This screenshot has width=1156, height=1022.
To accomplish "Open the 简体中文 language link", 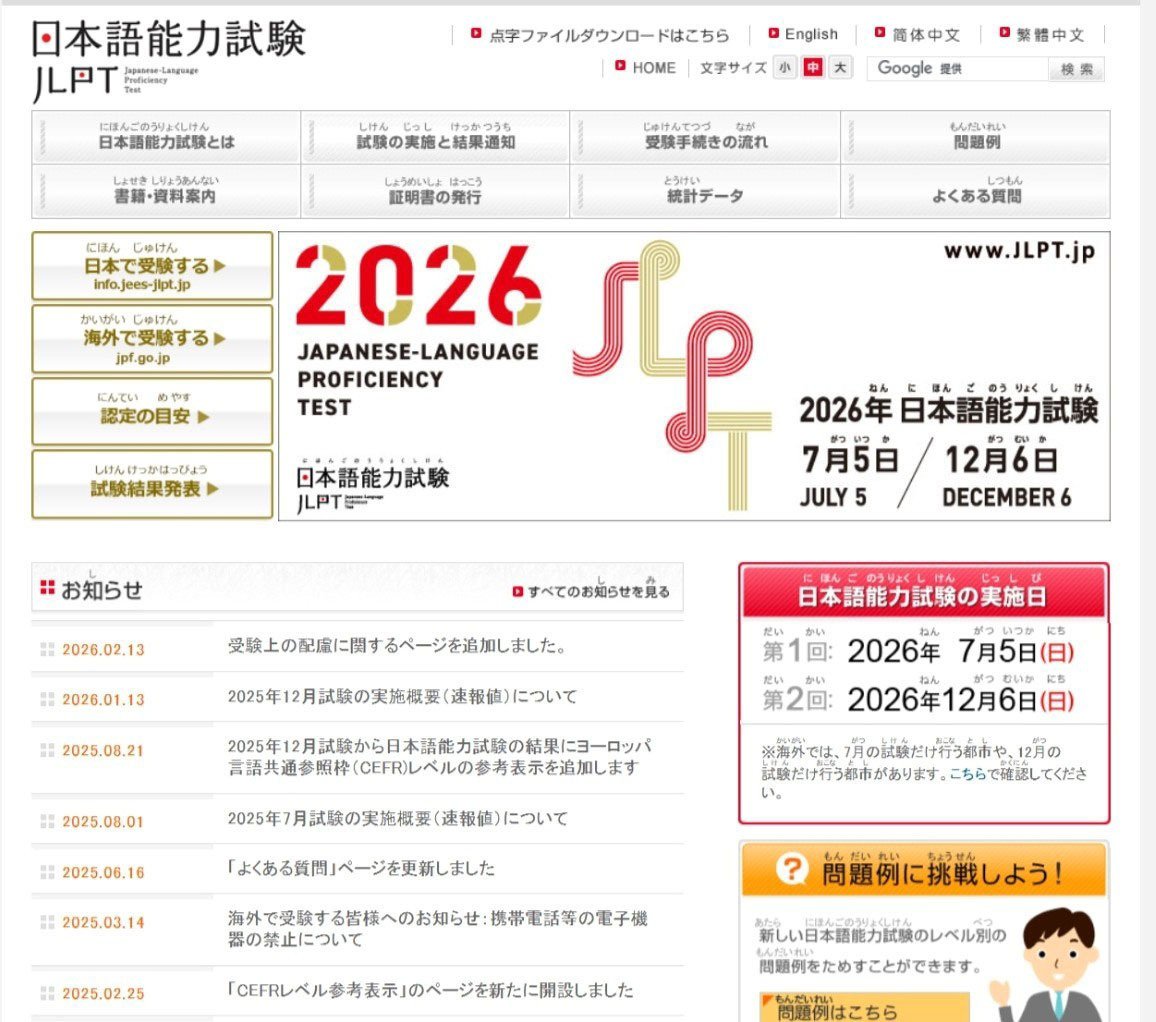I will 925,35.
